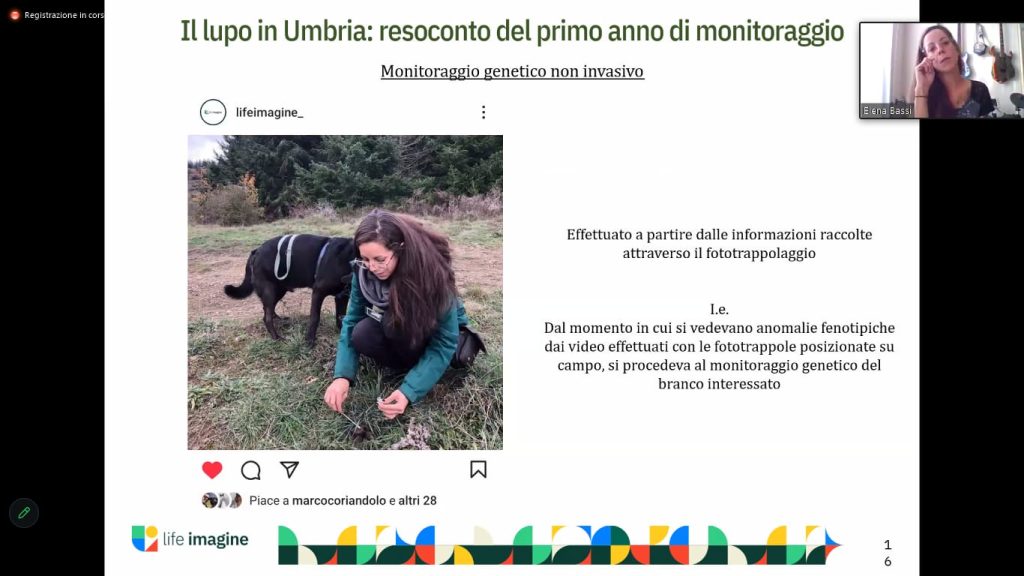
Task: Open the comment bubble icon
Action: pos(251,470)
